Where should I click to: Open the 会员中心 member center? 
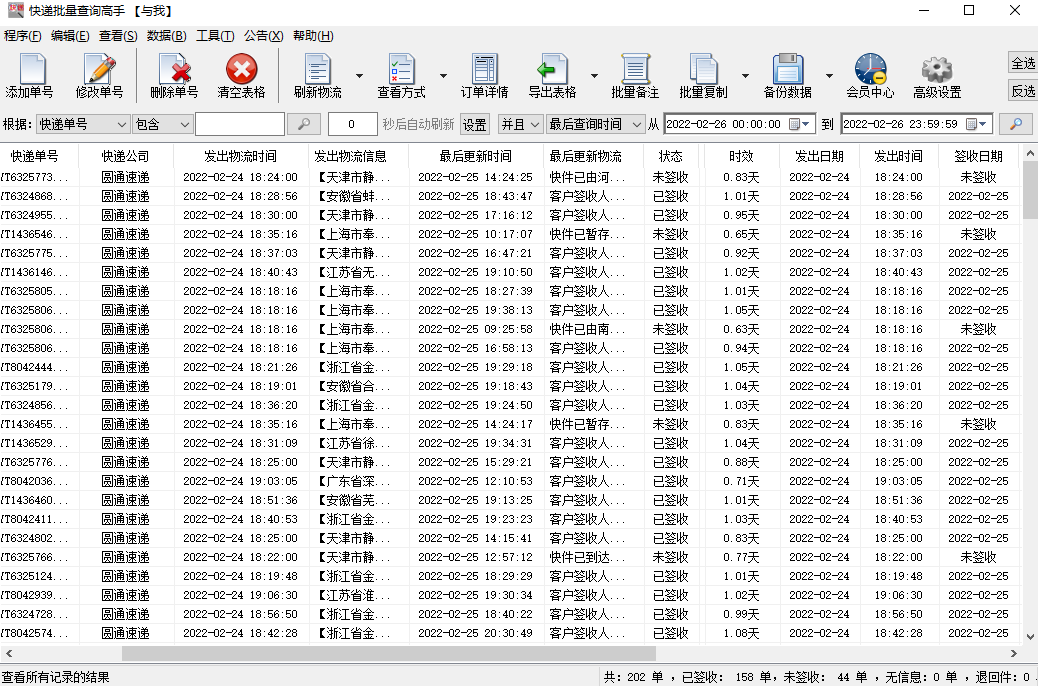[870, 76]
